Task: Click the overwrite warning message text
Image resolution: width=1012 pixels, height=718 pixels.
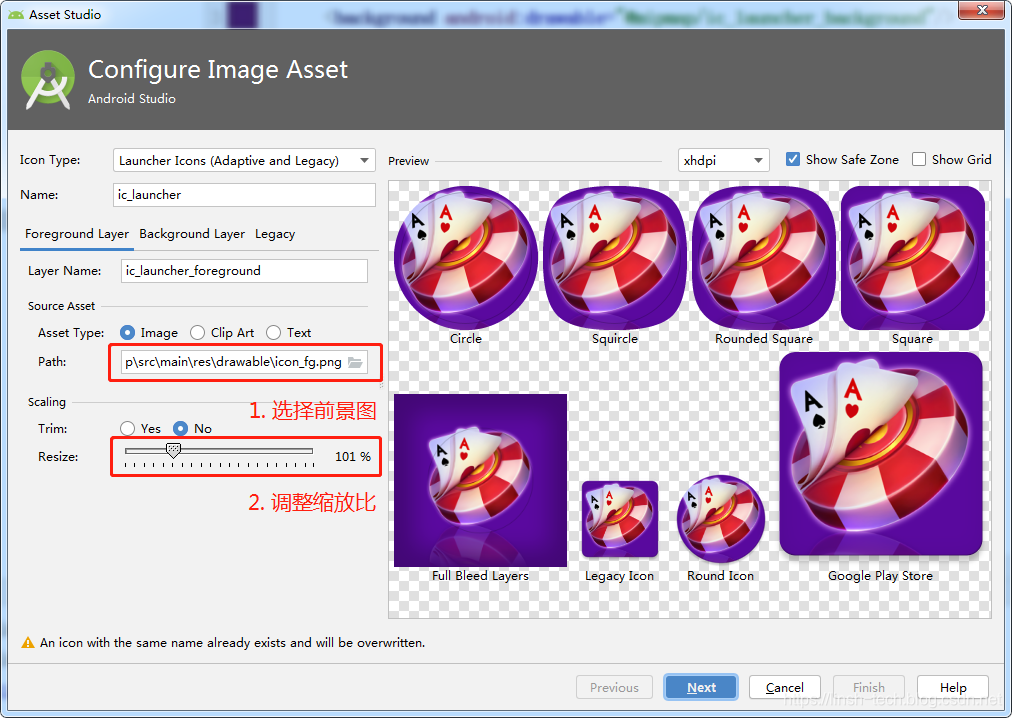Action: tap(232, 643)
